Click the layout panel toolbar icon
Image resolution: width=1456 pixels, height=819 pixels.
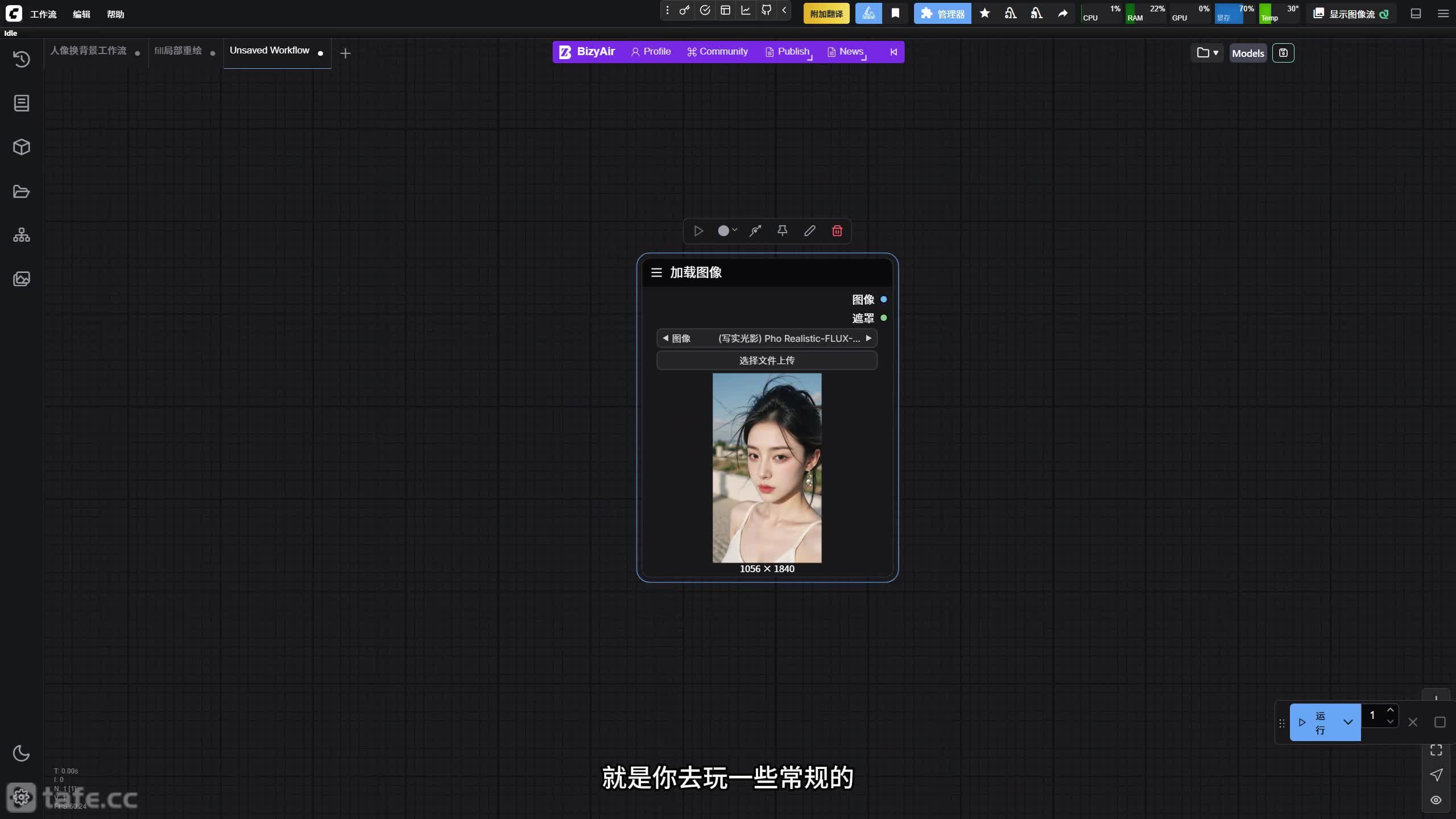[x=725, y=10]
